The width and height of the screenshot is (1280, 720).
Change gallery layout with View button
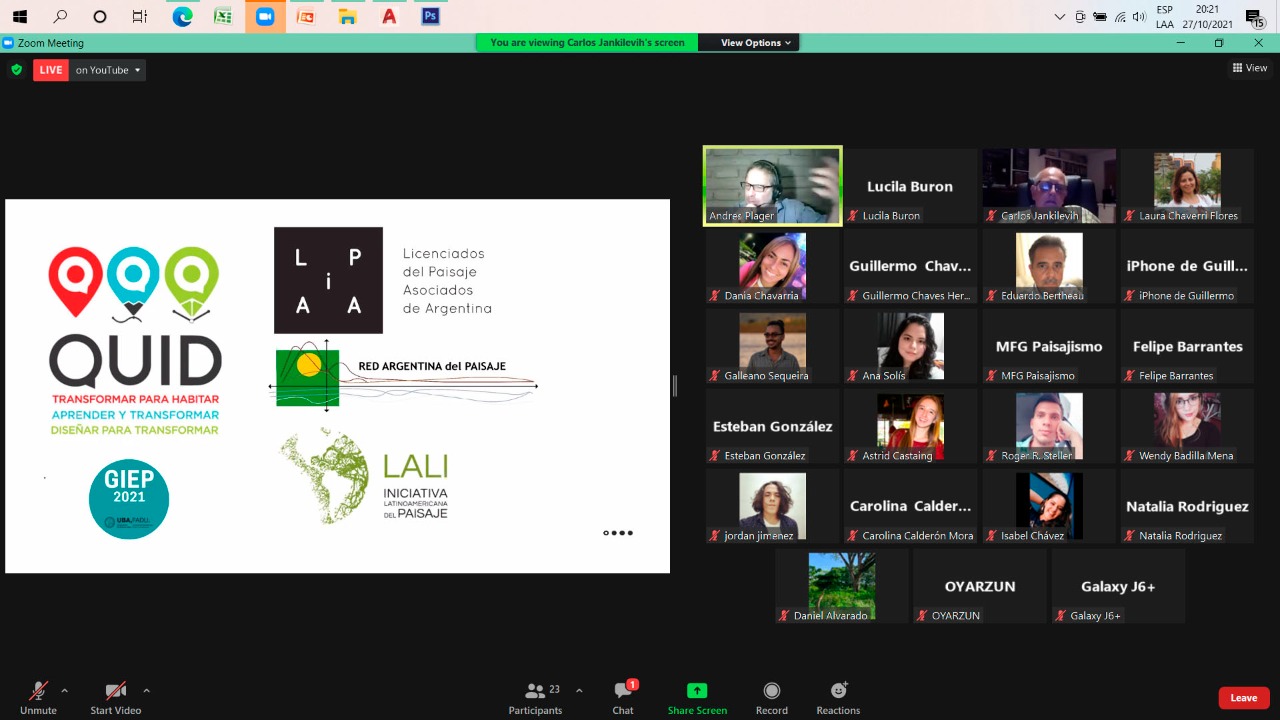1250,68
